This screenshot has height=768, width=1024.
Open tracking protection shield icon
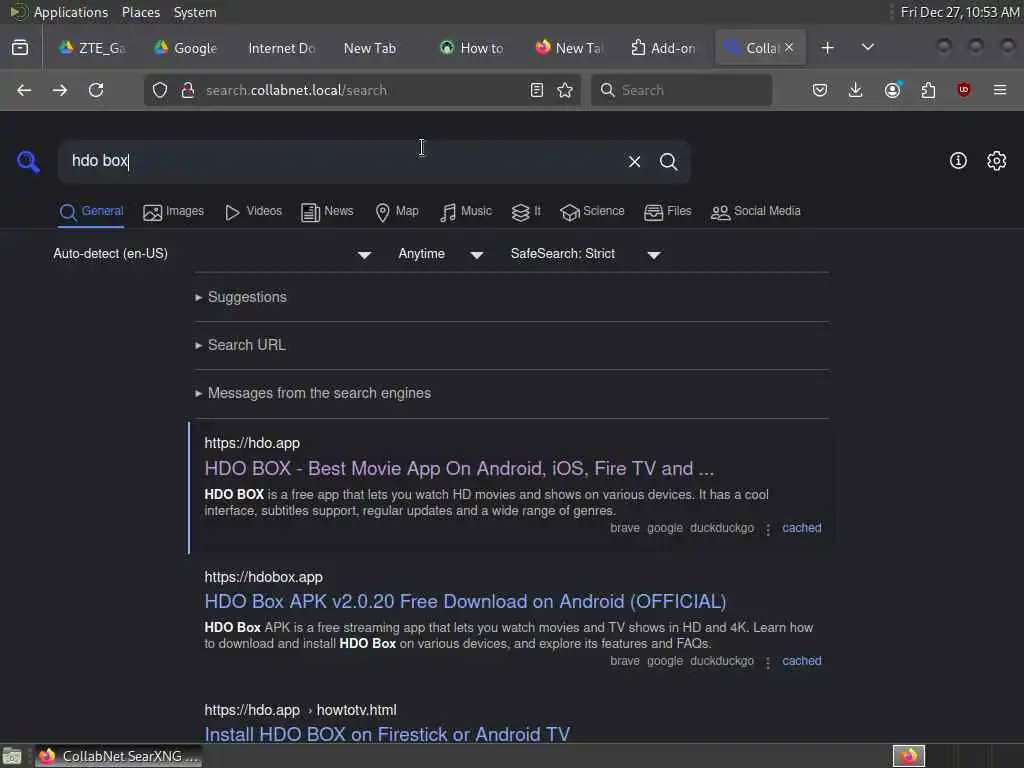coord(159,90)
